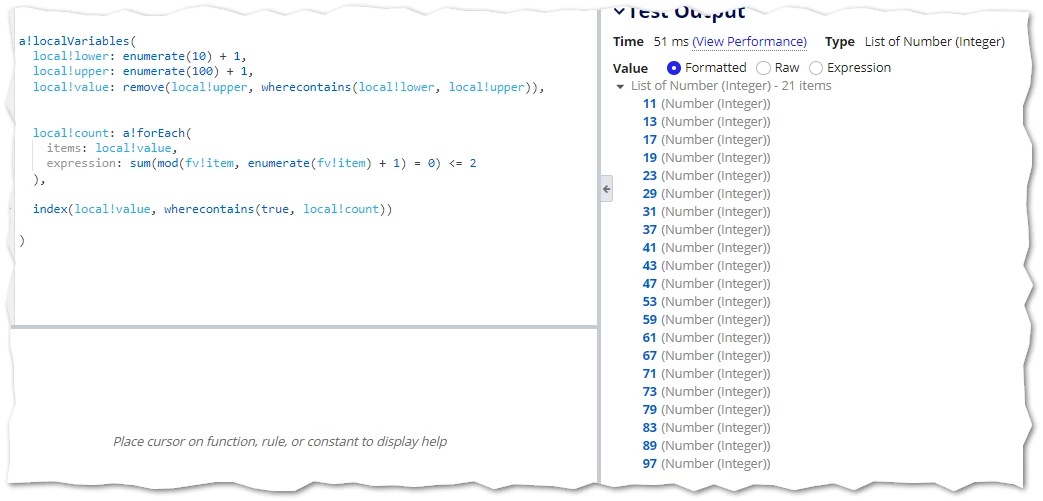Click the 51 ms Time value
Viewport: 1043px width, 501px height.
670,42
